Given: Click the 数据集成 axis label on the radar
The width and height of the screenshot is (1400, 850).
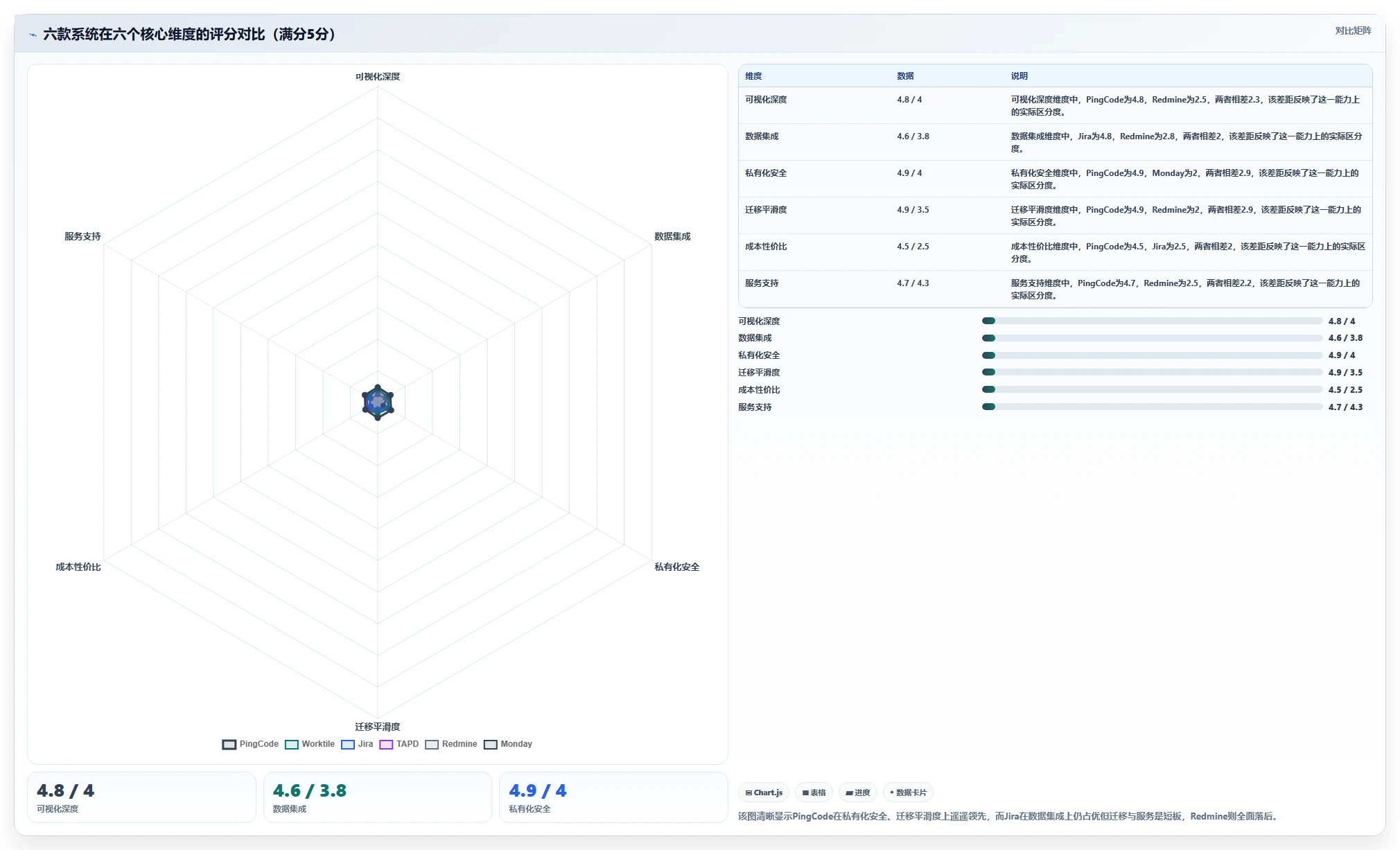Looking at the screenshot, I should [x=672, y=237].
